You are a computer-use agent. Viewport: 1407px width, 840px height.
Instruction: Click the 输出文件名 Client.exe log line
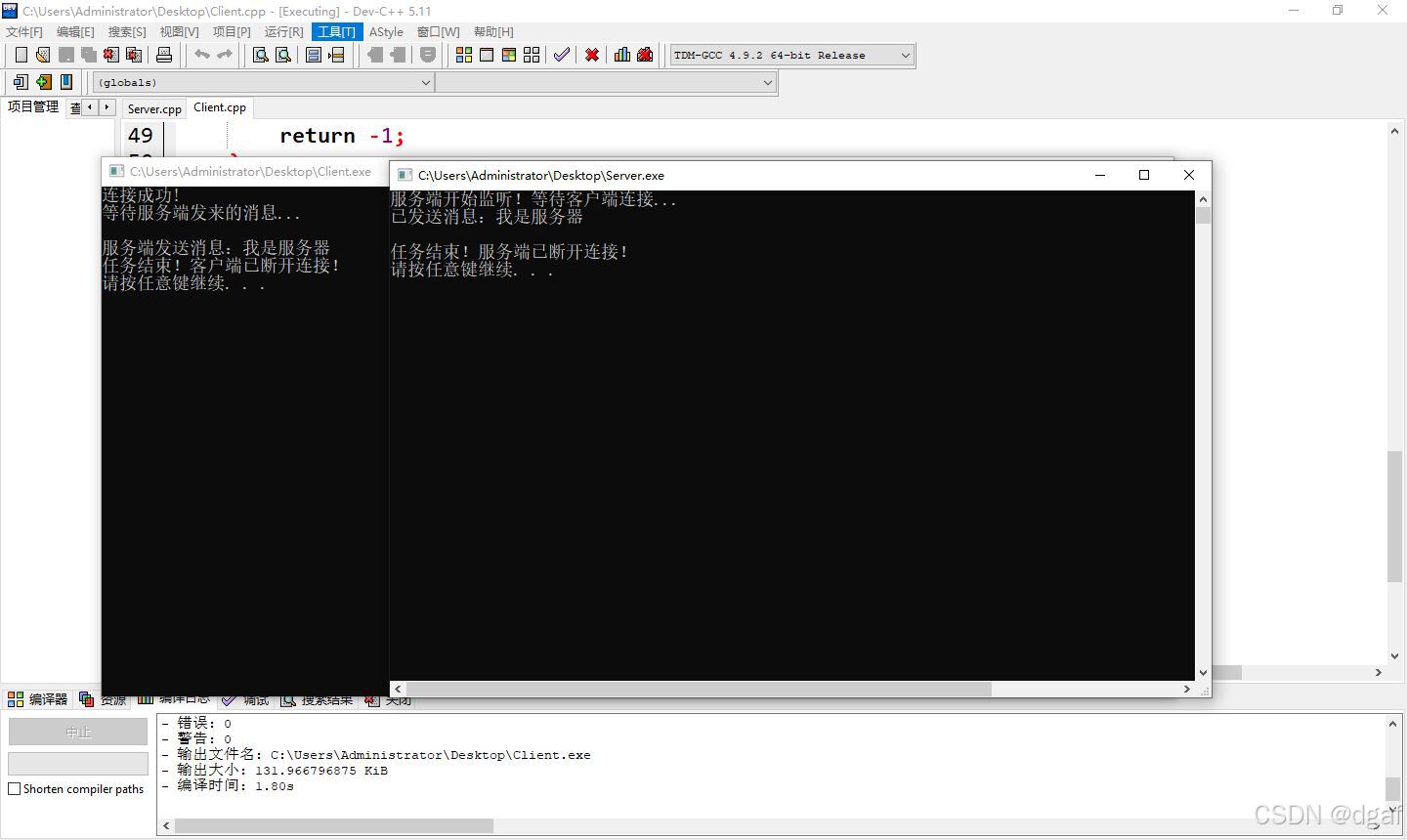coord(376,755)
